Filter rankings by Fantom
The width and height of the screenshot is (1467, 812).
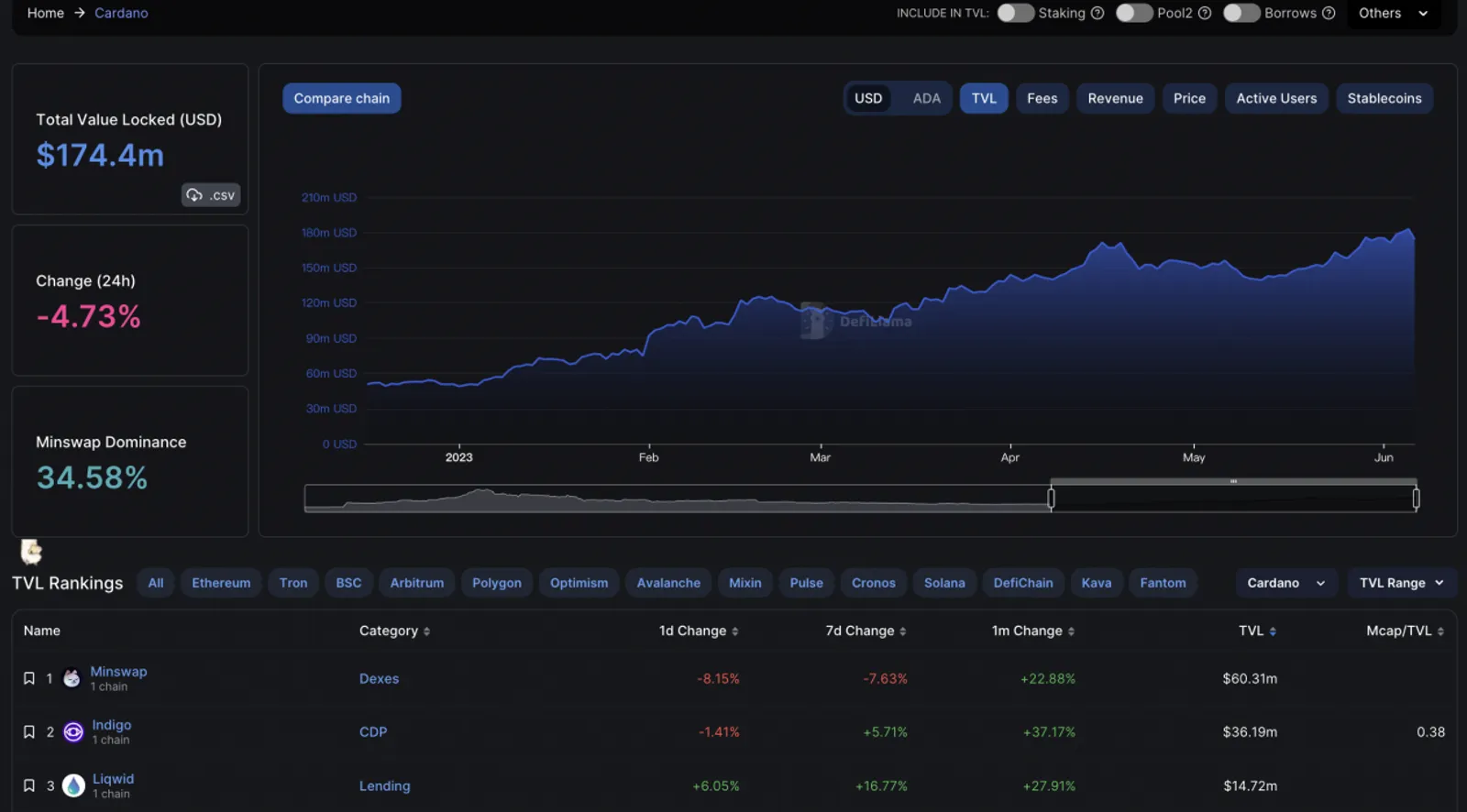coord(1163,583)
